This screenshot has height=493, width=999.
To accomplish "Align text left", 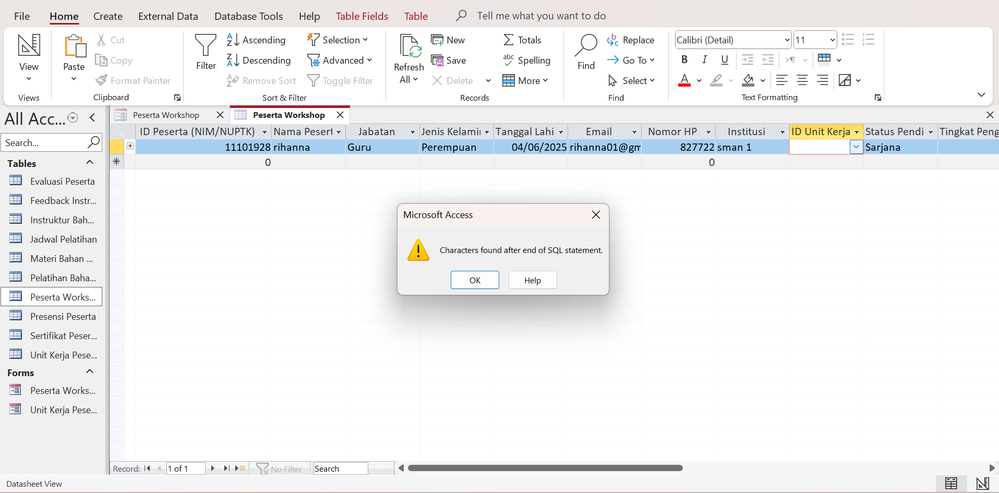I will (x=782, y=80).
